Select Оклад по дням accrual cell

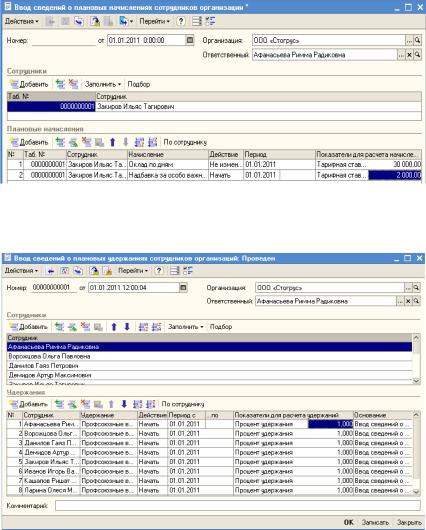[168, 165]
